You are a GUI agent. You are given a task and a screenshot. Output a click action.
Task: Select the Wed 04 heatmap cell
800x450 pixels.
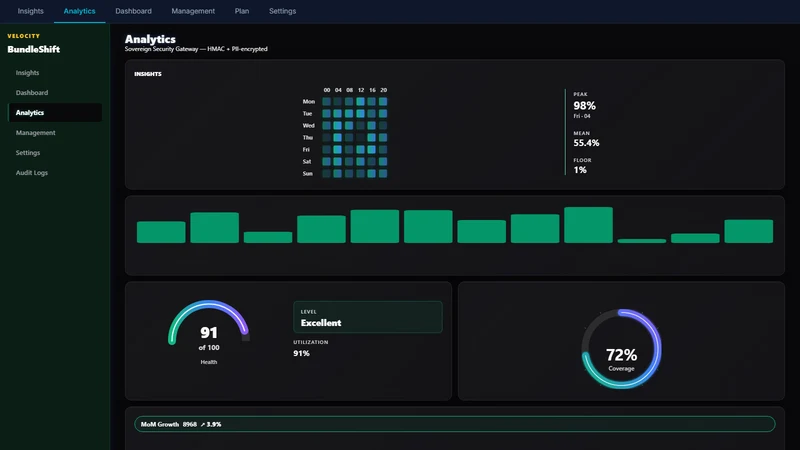[x=338, y=126]
